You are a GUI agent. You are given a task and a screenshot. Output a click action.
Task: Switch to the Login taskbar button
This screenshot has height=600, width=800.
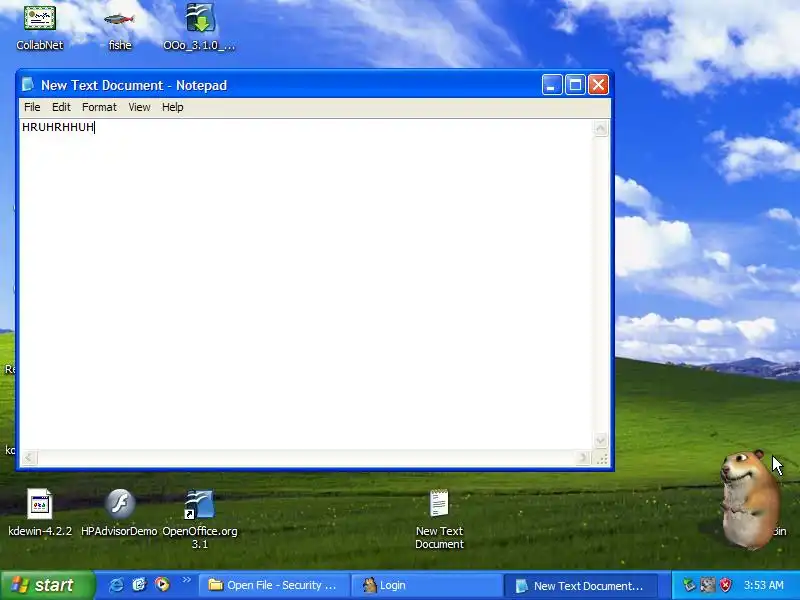(429, 585)
